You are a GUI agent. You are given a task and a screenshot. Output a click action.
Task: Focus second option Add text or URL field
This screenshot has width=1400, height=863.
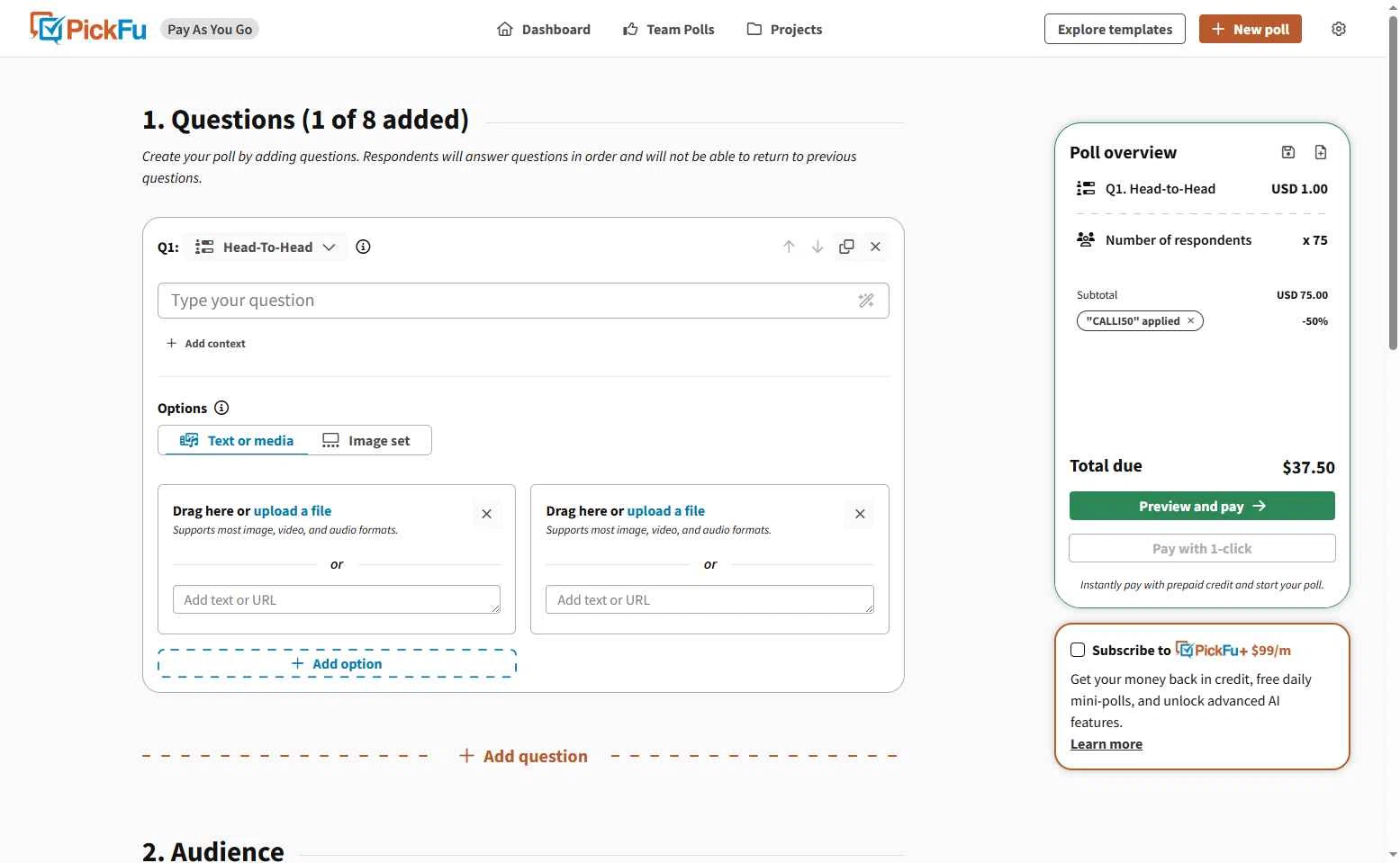coord(709,599)
